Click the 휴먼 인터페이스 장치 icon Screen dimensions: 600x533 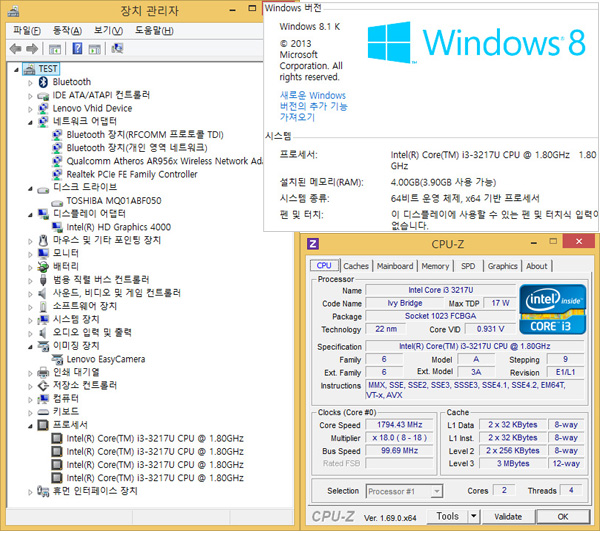tap(43, 491)
